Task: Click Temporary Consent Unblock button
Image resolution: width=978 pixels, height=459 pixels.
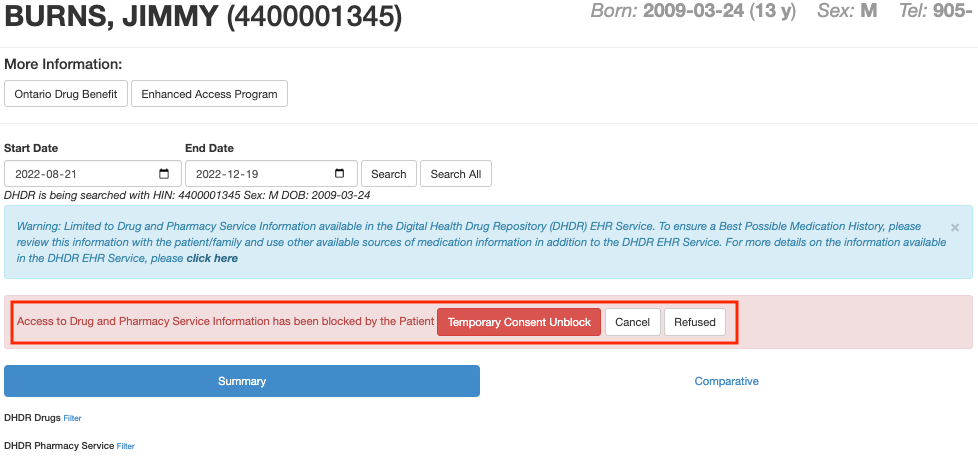Action: (x=519, y=322)
